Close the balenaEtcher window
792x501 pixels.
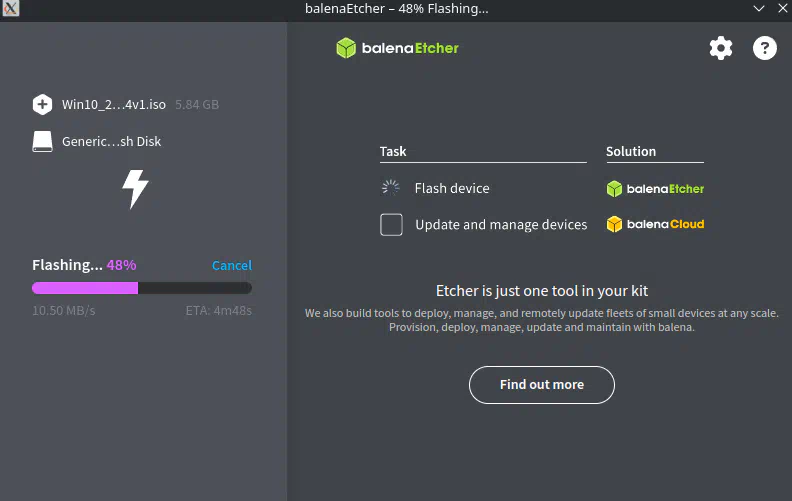click(783, 9)
